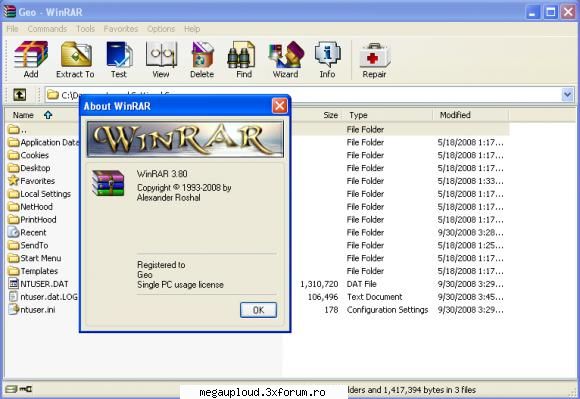Click the 9/30/2008 3:45 modified date
The image size is (580, 399).
(x=470, y=297)
